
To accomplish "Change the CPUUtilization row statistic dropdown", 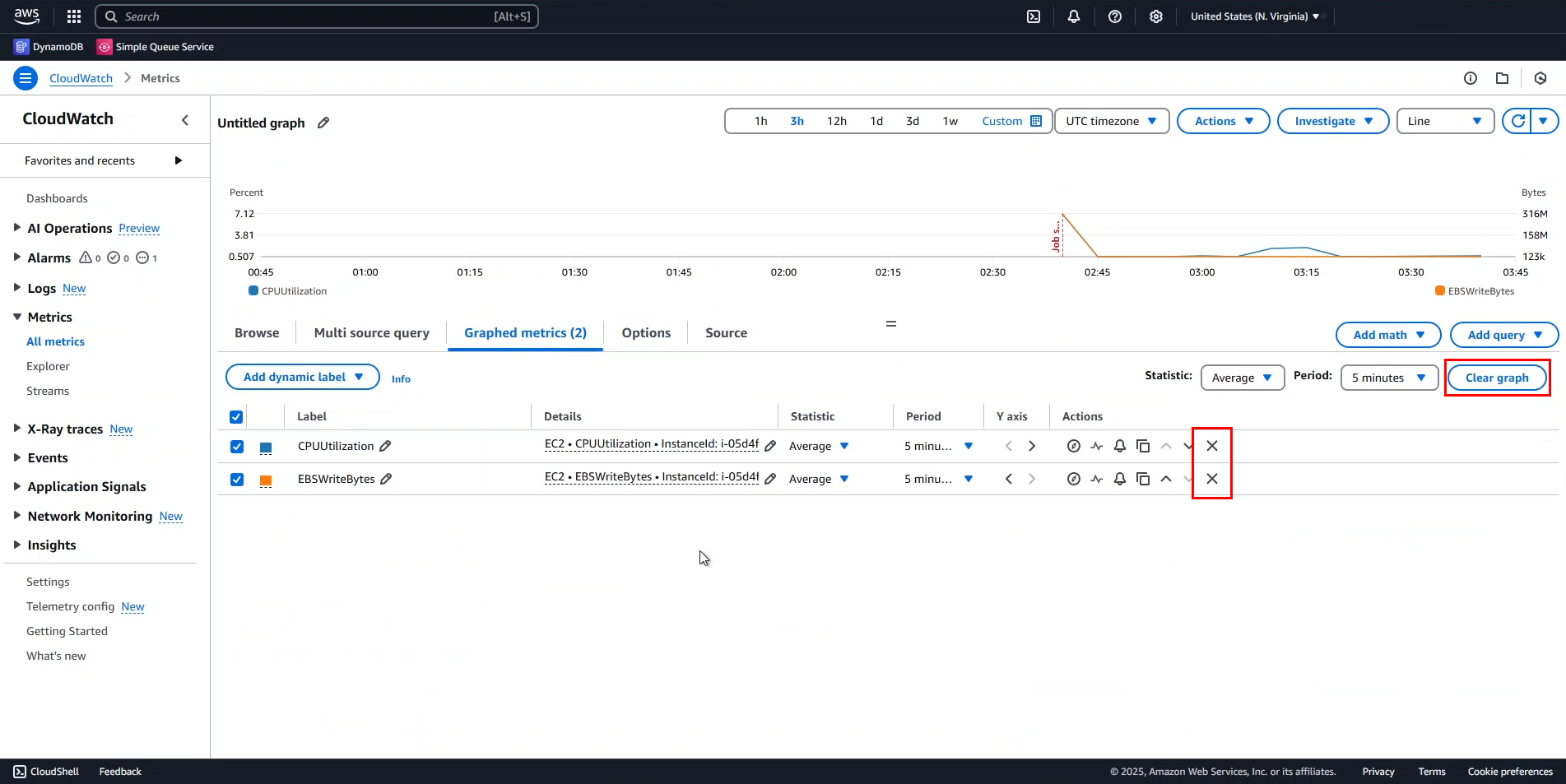I will [x=819, y=446].
